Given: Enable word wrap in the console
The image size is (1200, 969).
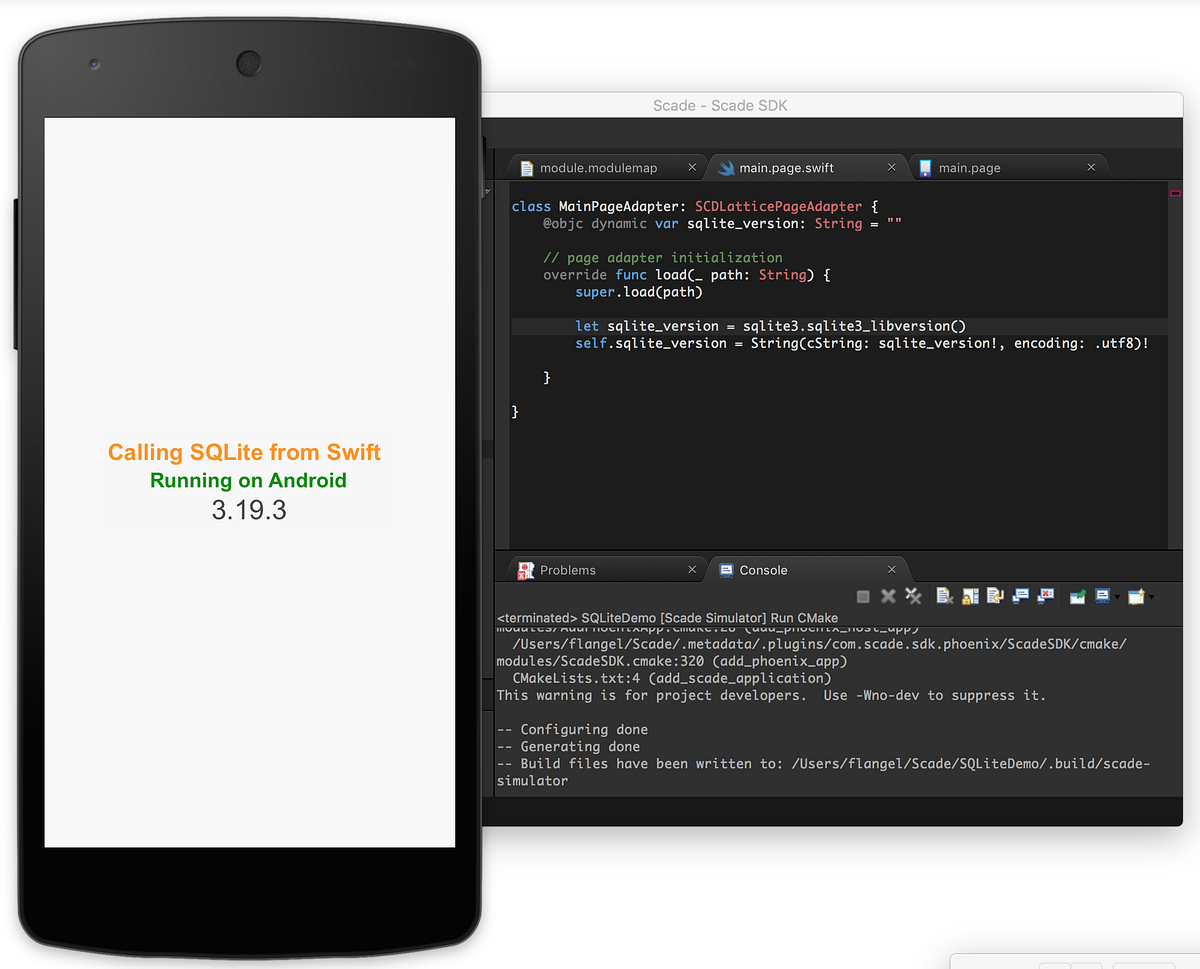Looking at the screenshot, I should point(994,596).
